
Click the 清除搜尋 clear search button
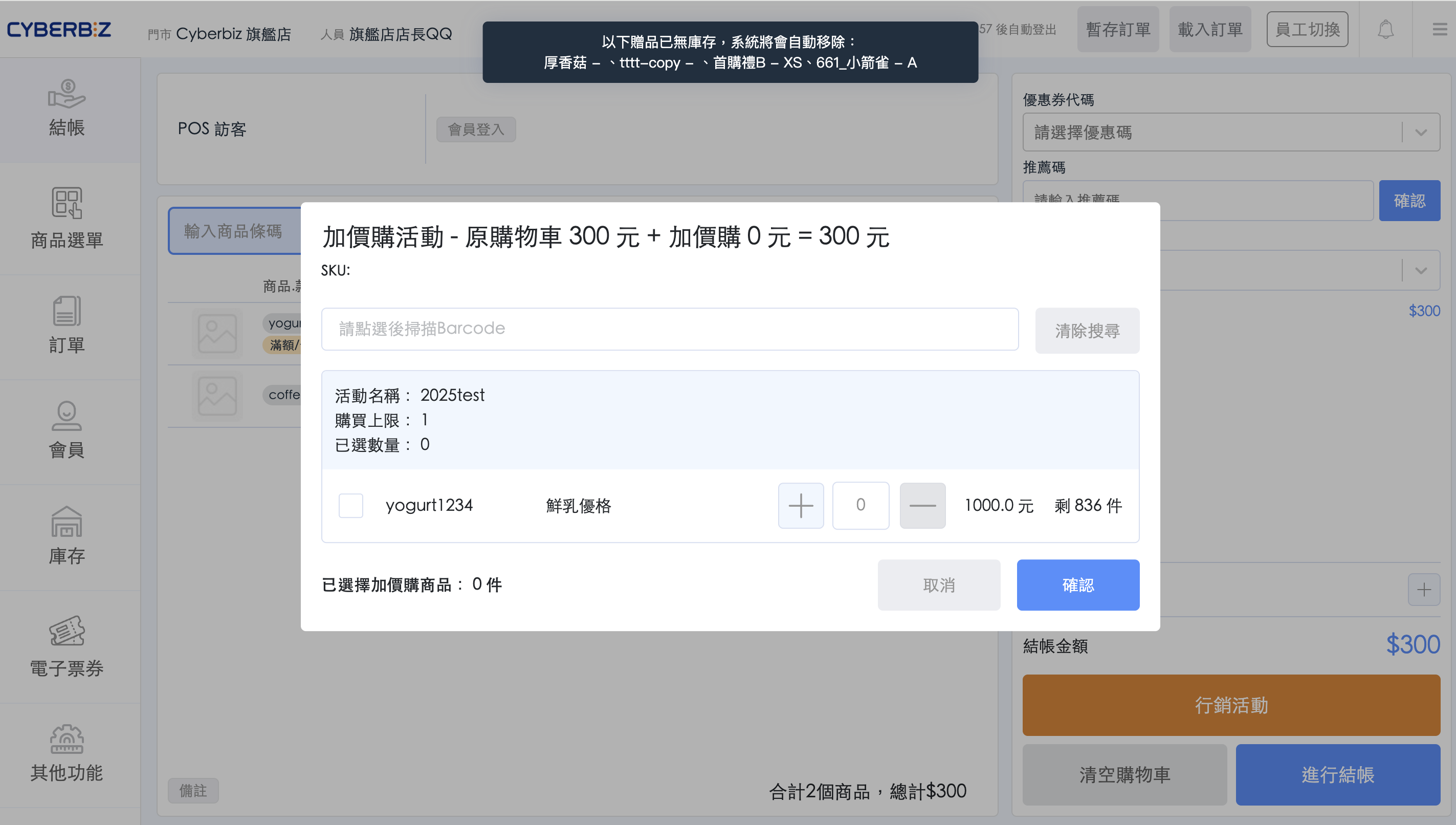pos(1087,330)
